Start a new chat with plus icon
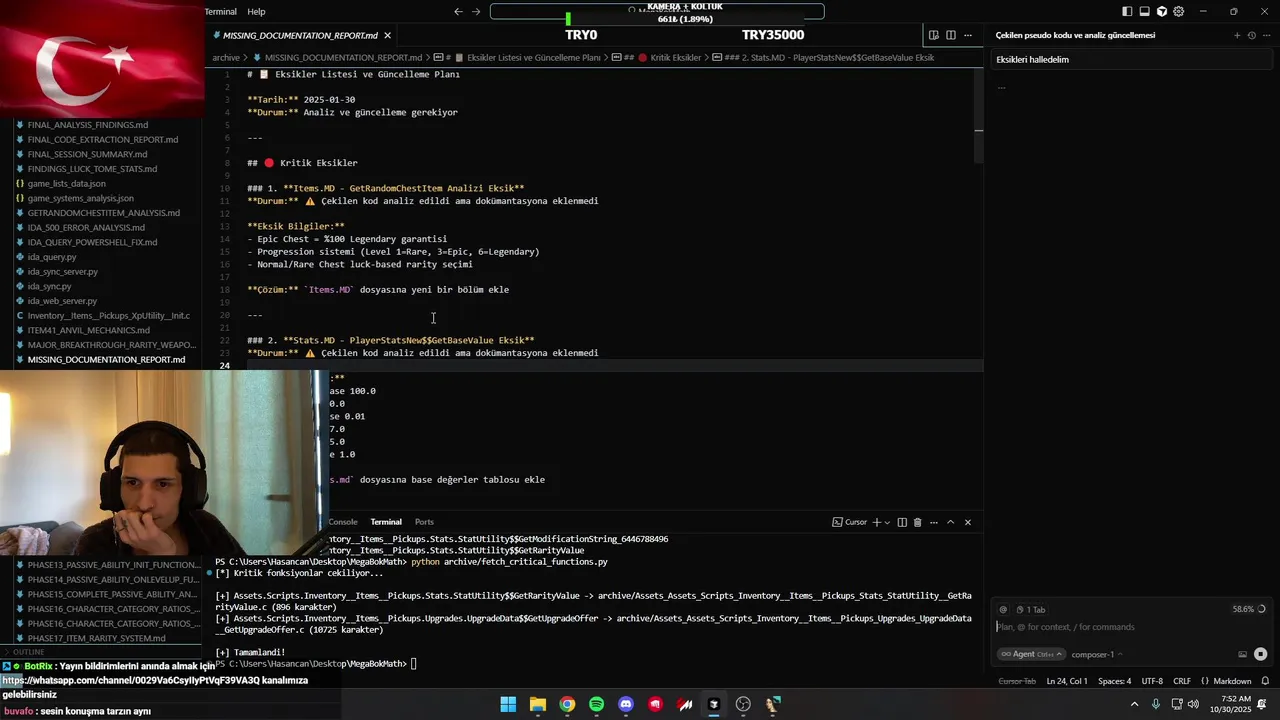The width and height of the screenshot is (1280, 720). click(1237, 35)
